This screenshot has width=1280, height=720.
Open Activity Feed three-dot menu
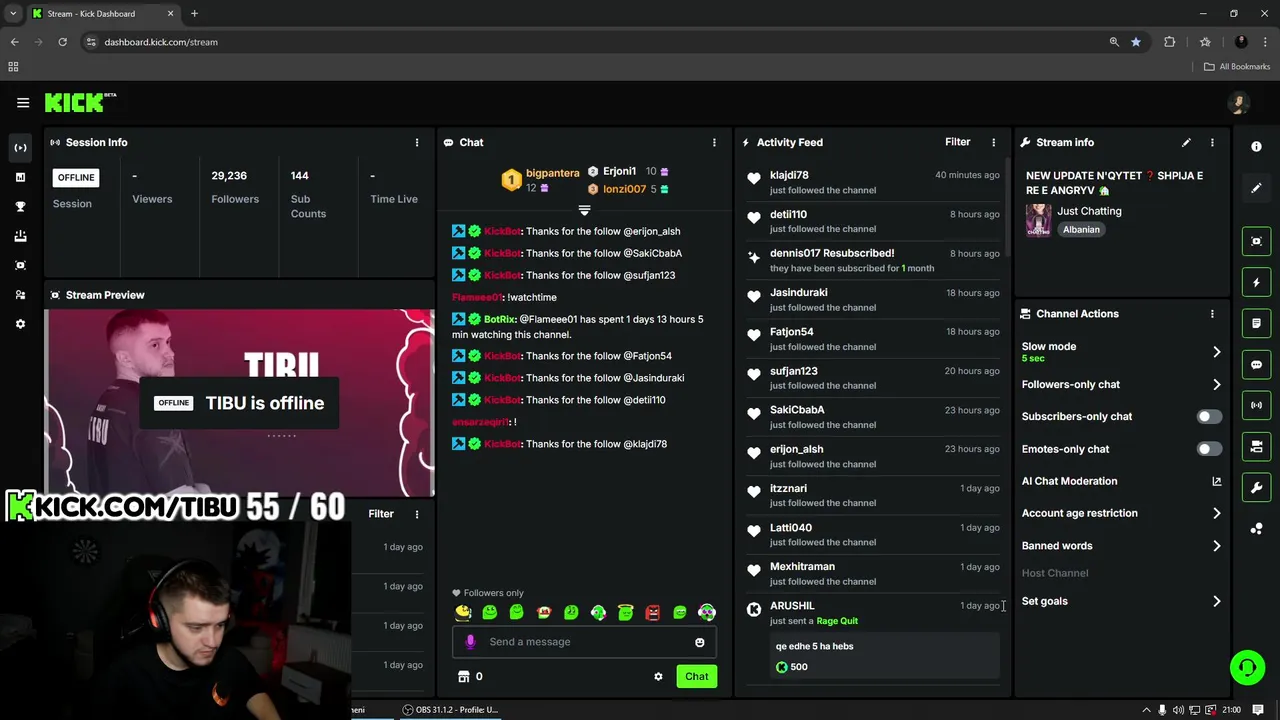(x=993, y=142)
